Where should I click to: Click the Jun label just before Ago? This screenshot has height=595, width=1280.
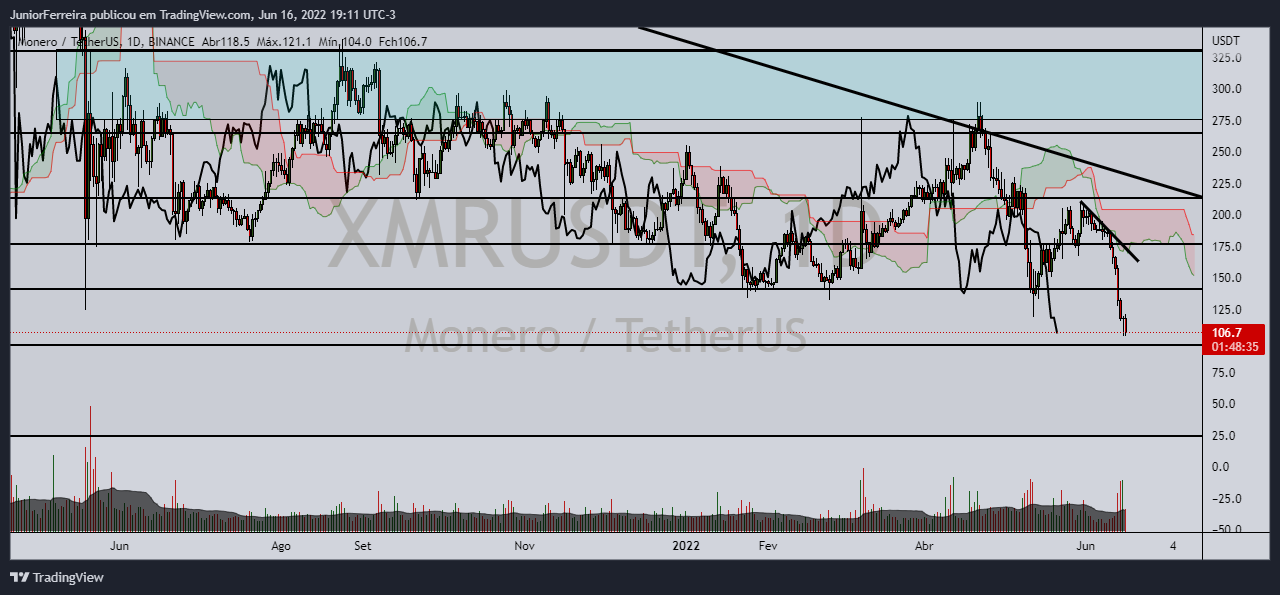pos(119,546)
